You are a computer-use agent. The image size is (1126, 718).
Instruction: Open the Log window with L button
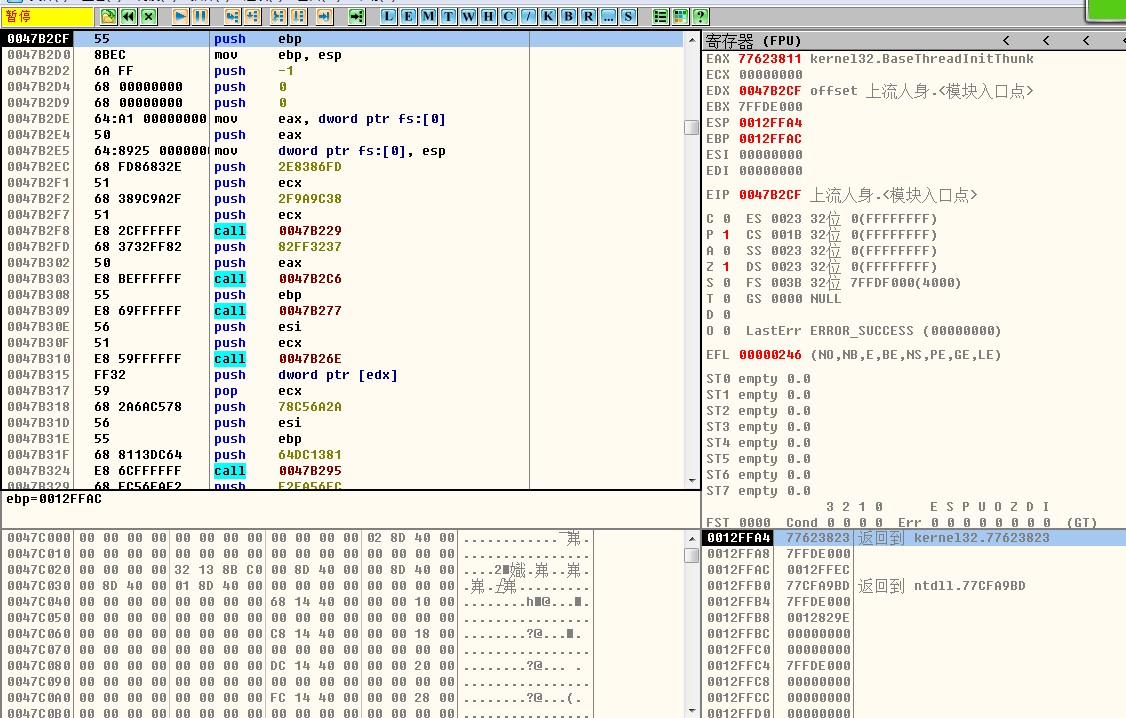coord(388,16)
